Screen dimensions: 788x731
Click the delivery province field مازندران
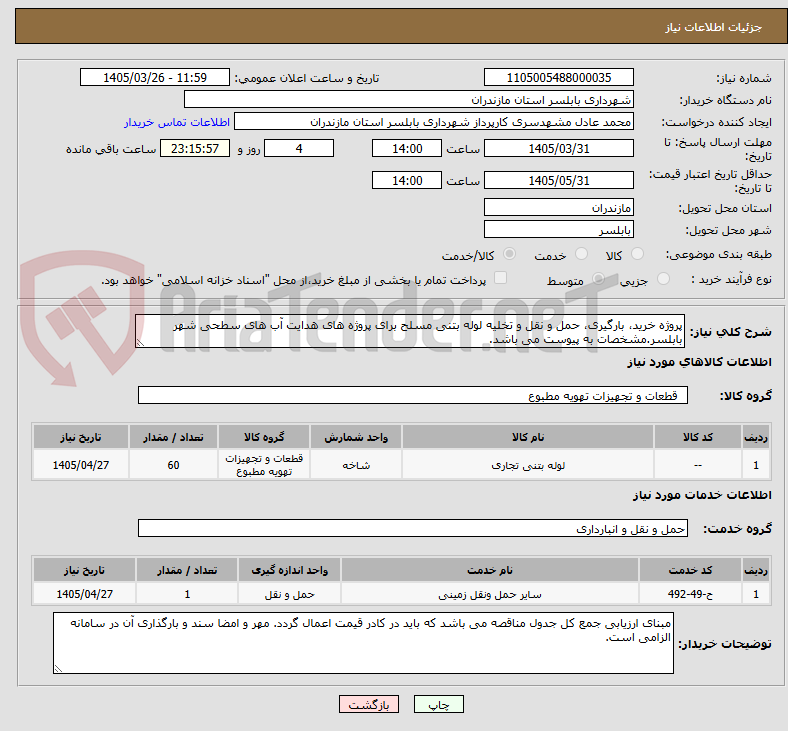(559, 207)
